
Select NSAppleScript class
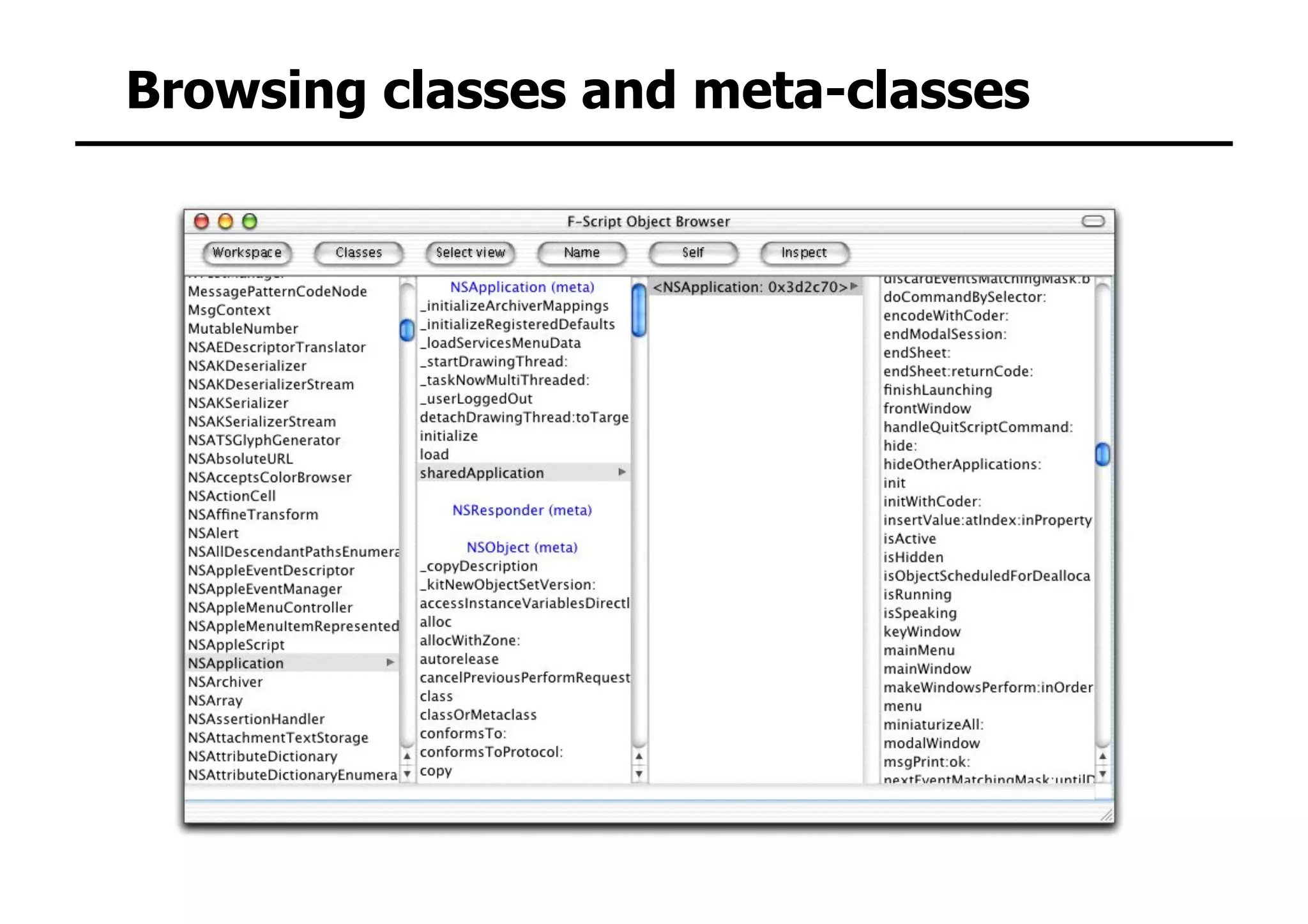click(x=236, y=644)
